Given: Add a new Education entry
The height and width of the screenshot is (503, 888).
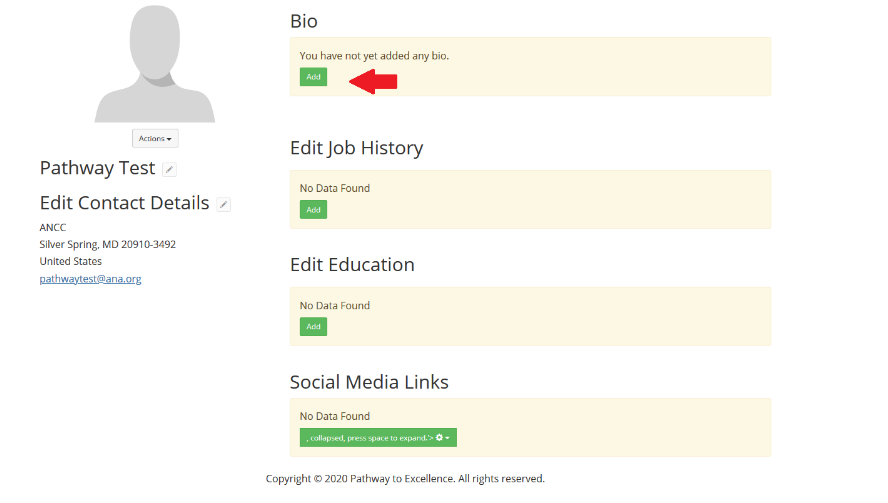Looking at the screenshot, I should pyautogui.click(x=313, y=327).
